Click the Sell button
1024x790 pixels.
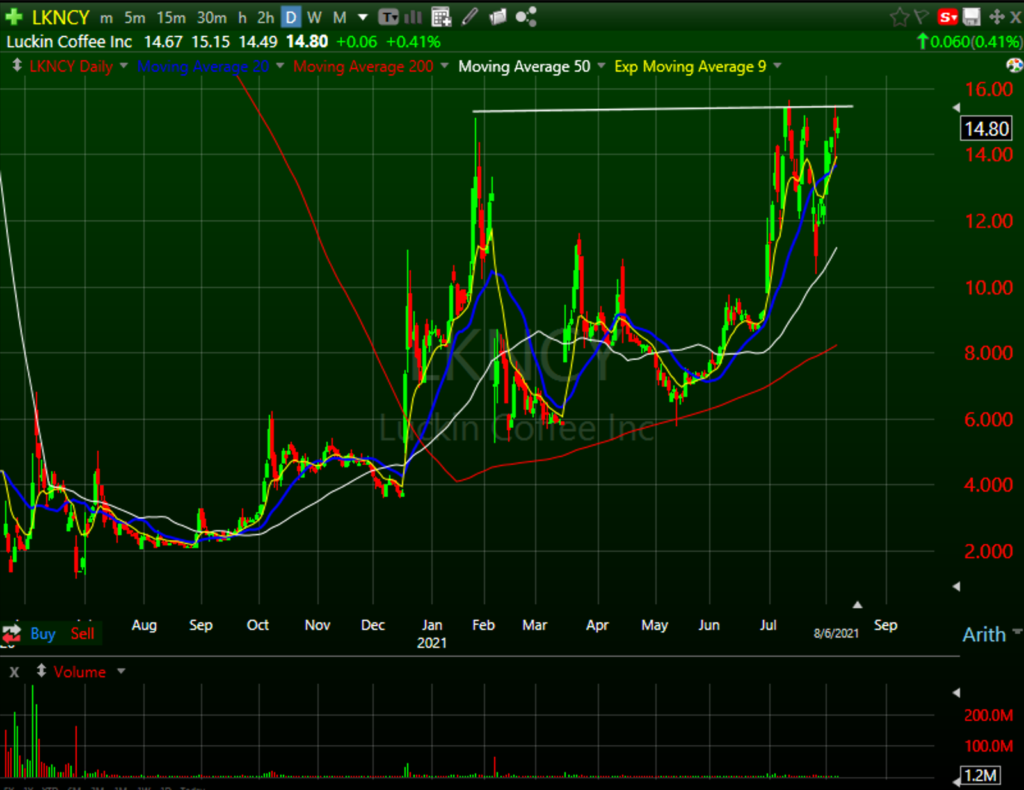(82, 634)
